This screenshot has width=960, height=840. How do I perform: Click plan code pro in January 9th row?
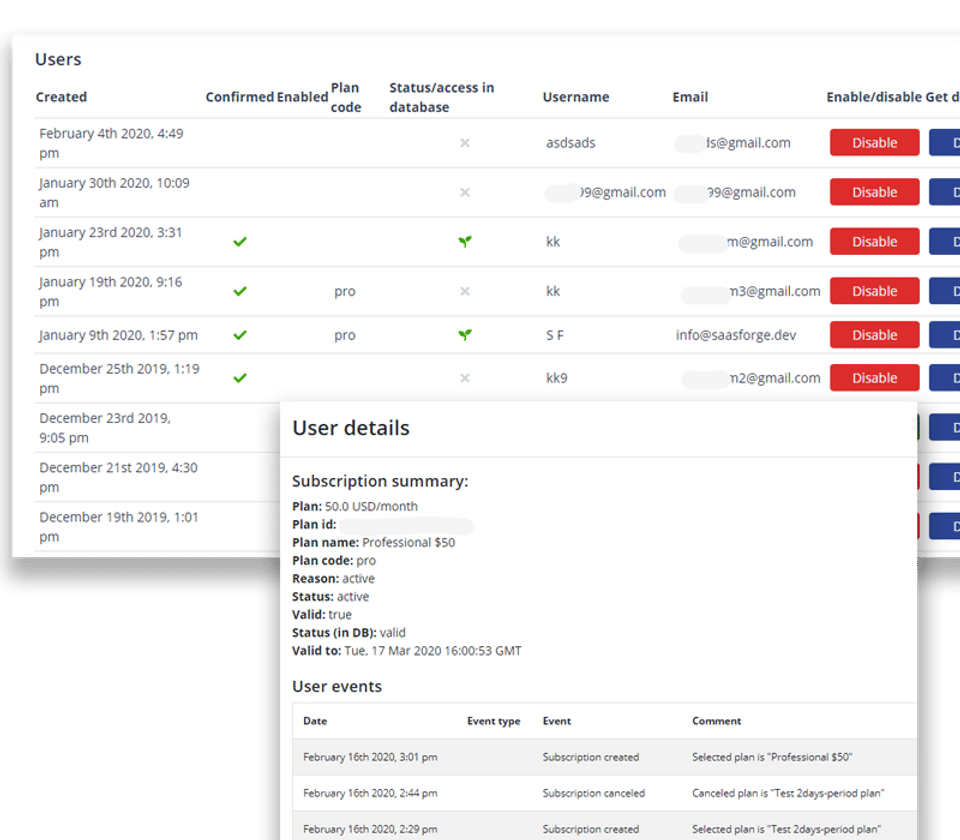(x=345, y=335)
